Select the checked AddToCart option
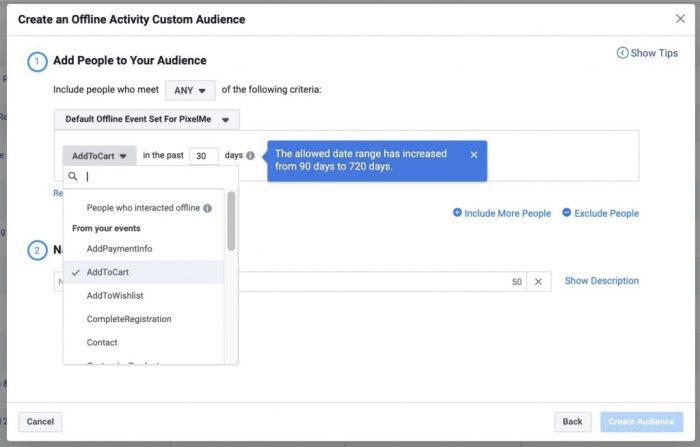 (x=108, y=272)
